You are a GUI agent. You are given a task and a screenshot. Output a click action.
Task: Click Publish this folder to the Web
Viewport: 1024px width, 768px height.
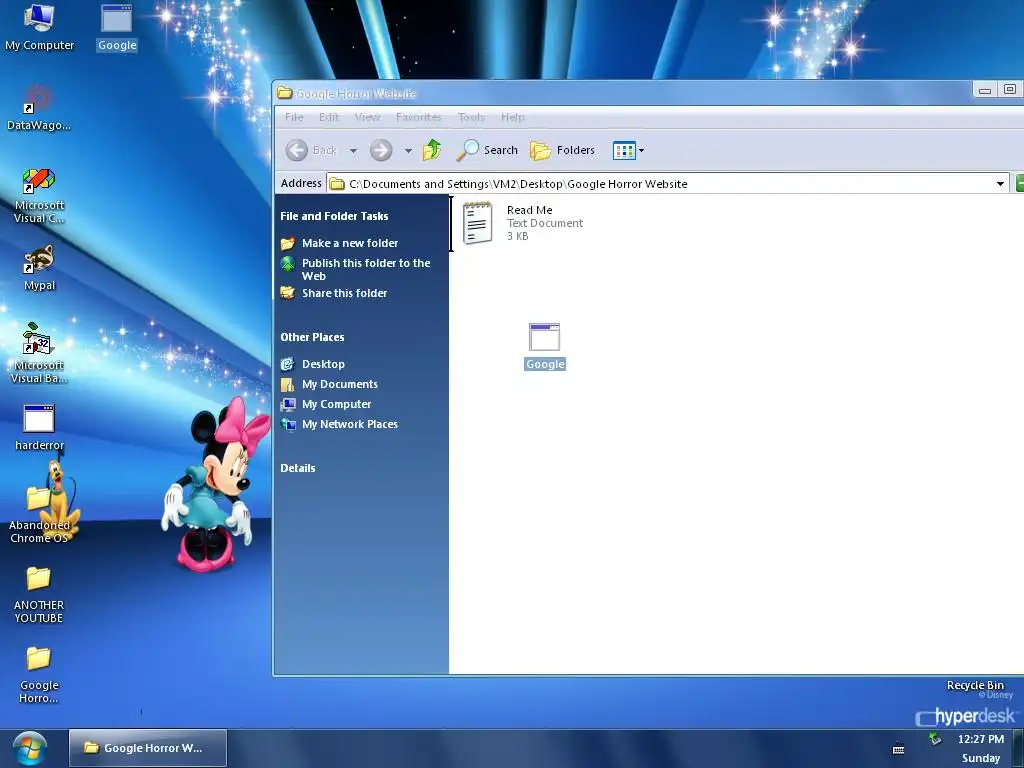355,269
